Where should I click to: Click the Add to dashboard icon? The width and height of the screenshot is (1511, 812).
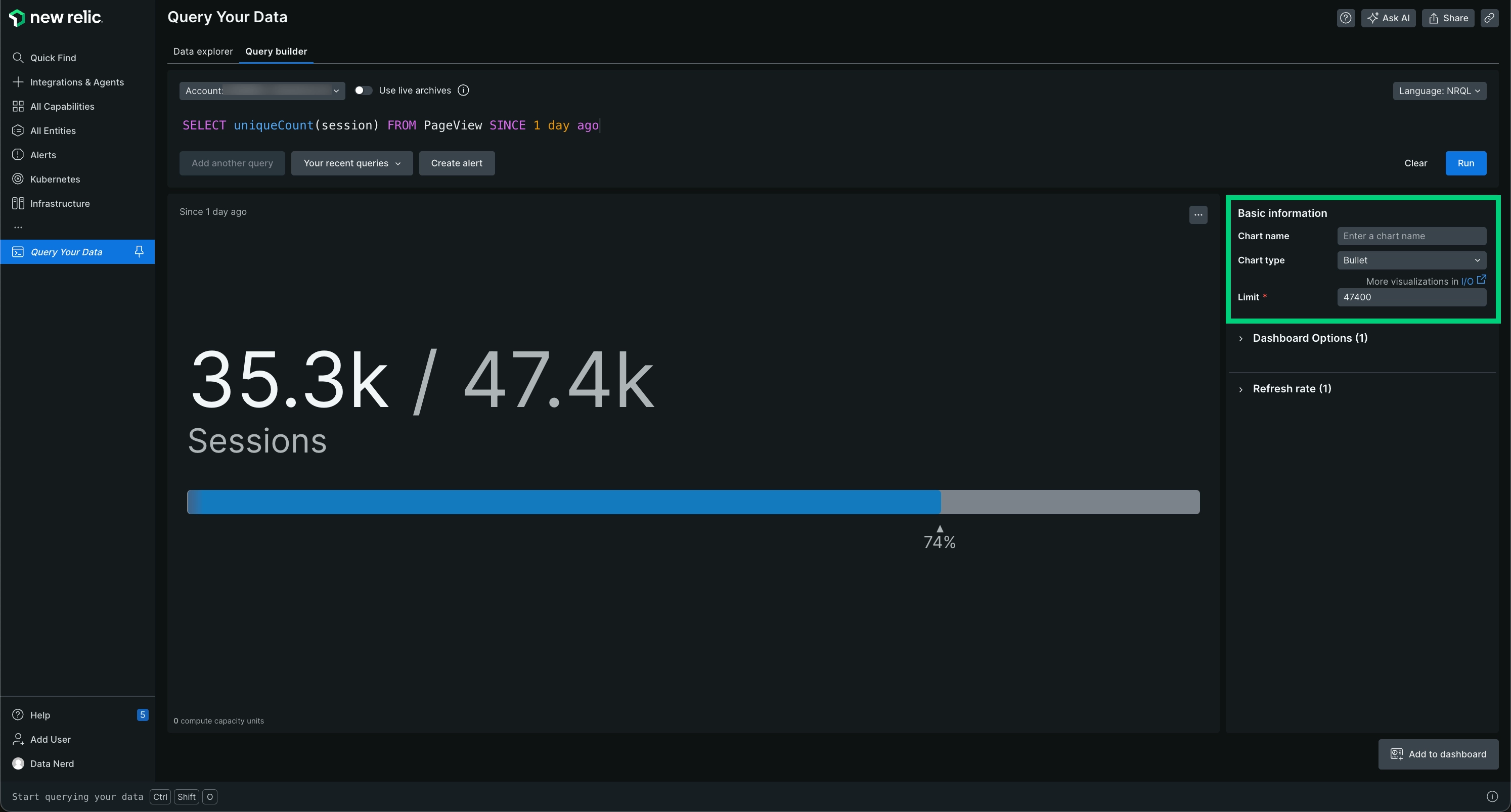click(1396, 755)
